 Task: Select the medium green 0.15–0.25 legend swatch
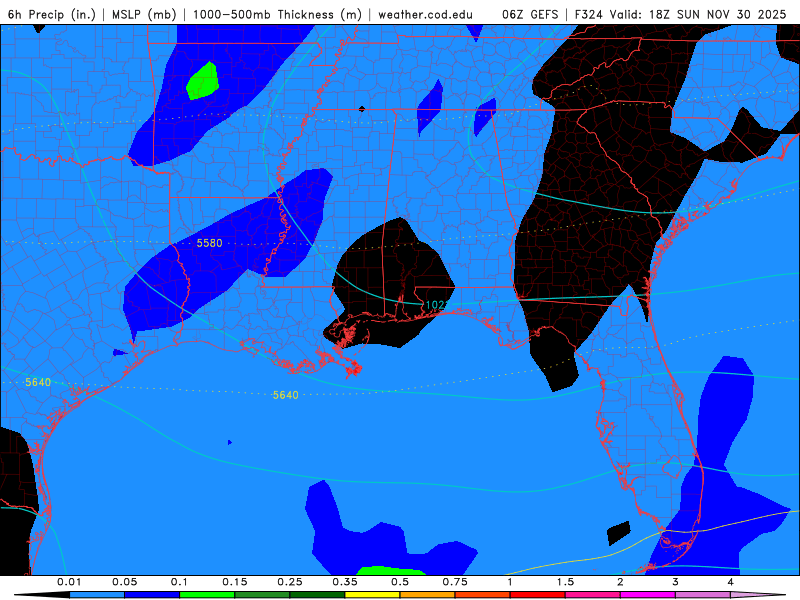[262, 595]
